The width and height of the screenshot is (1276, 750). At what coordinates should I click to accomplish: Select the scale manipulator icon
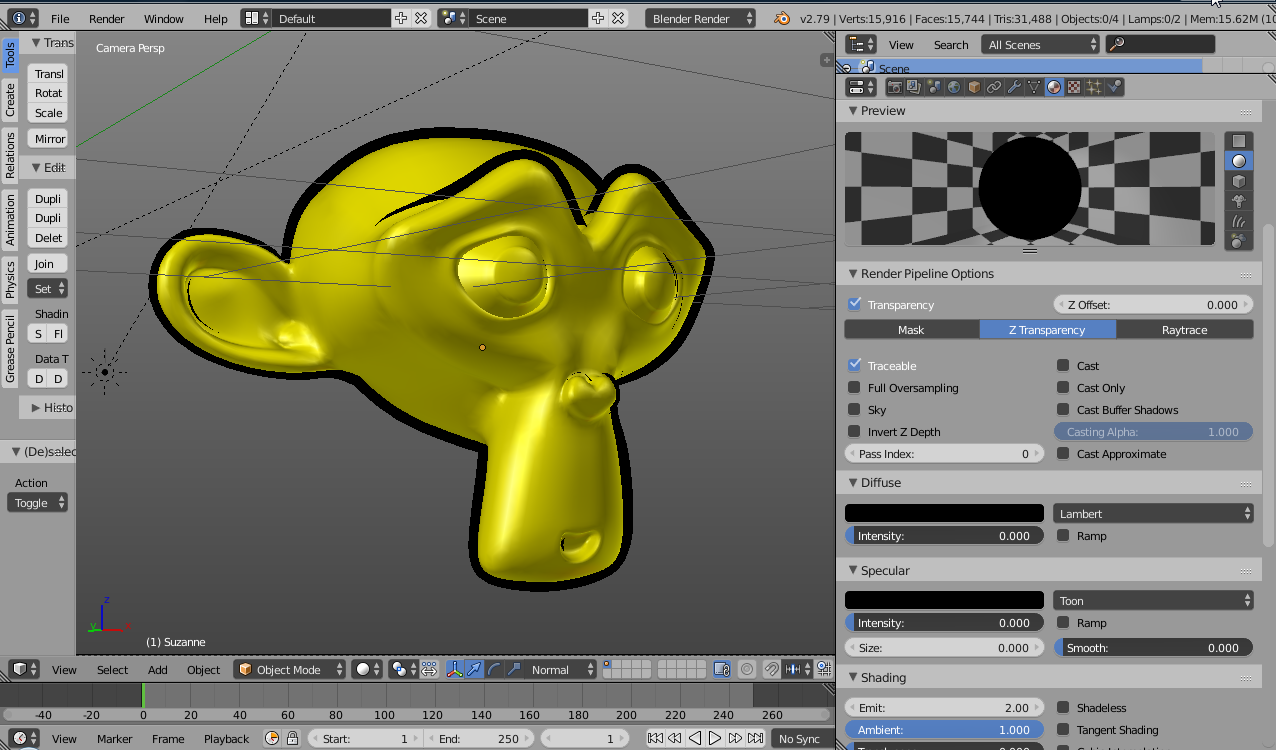[514, 669]
